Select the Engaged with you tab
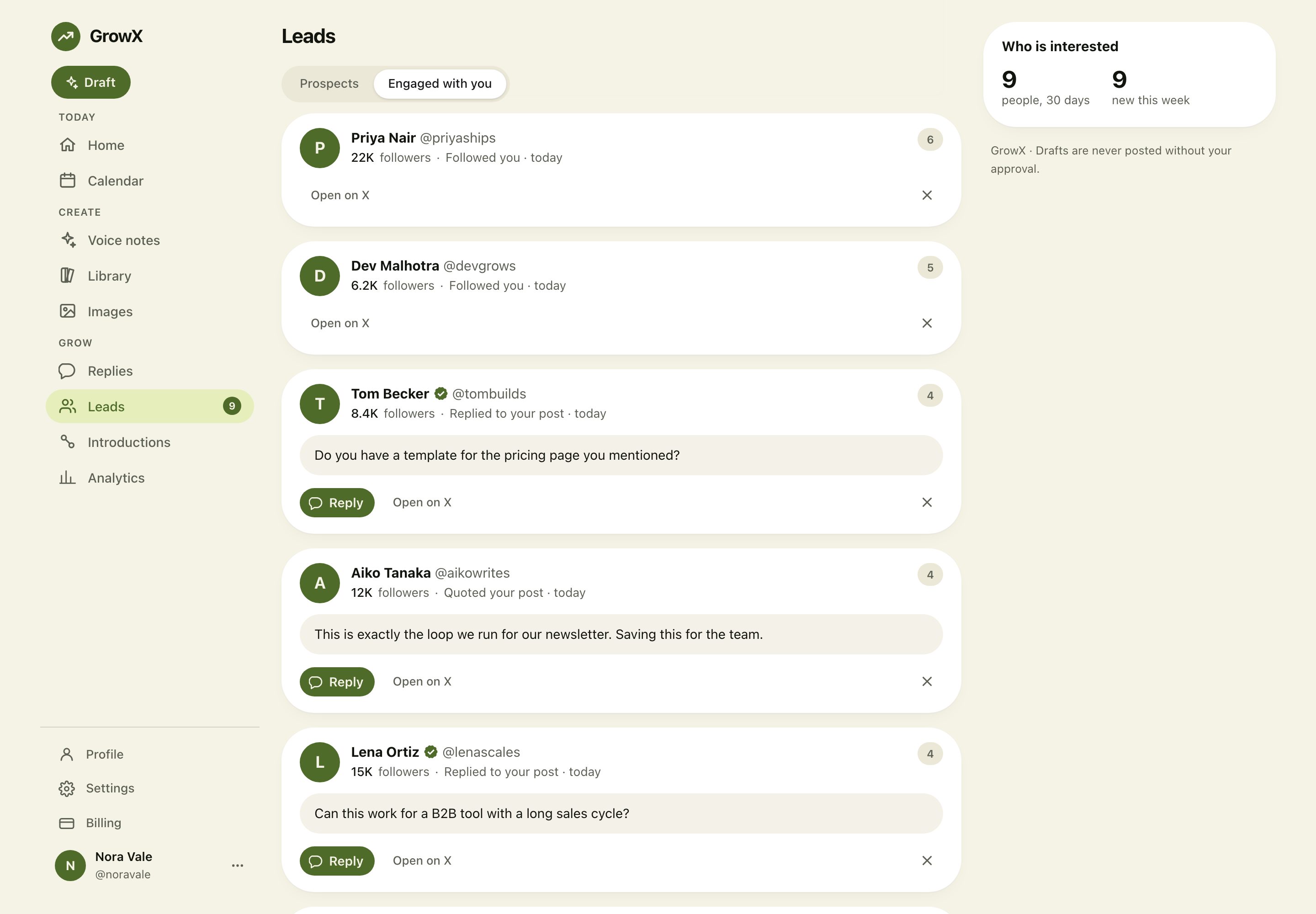 [440, 84]
